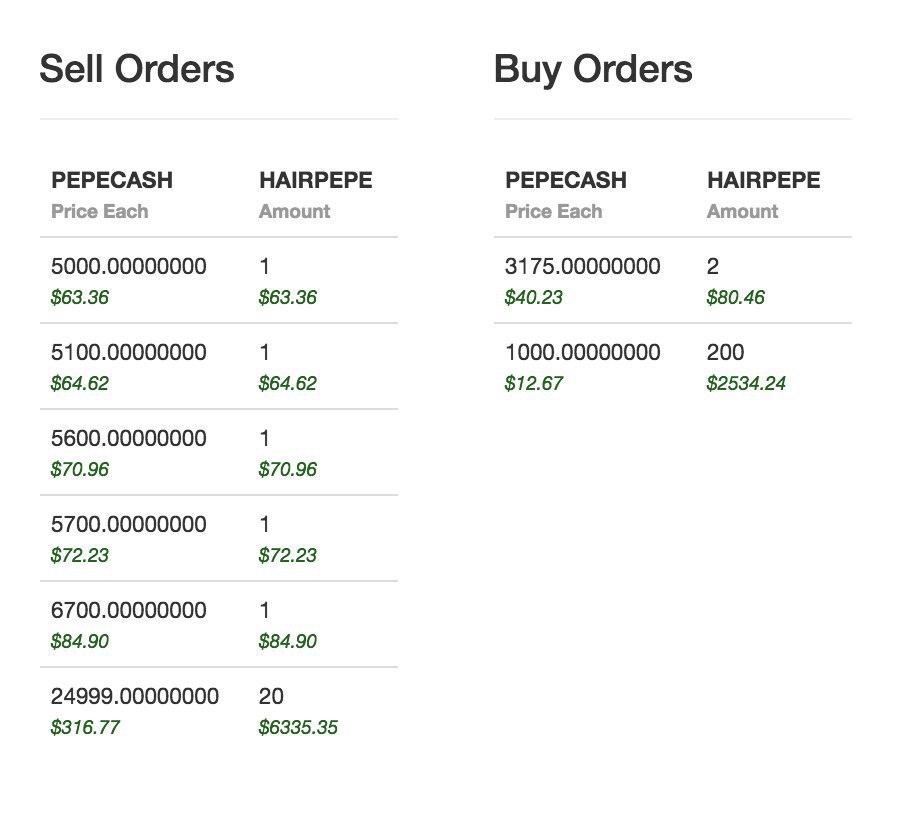Click the 5100.00000000 sell order row
This screenshot has height=828, width=904.
tap(219, 366)
